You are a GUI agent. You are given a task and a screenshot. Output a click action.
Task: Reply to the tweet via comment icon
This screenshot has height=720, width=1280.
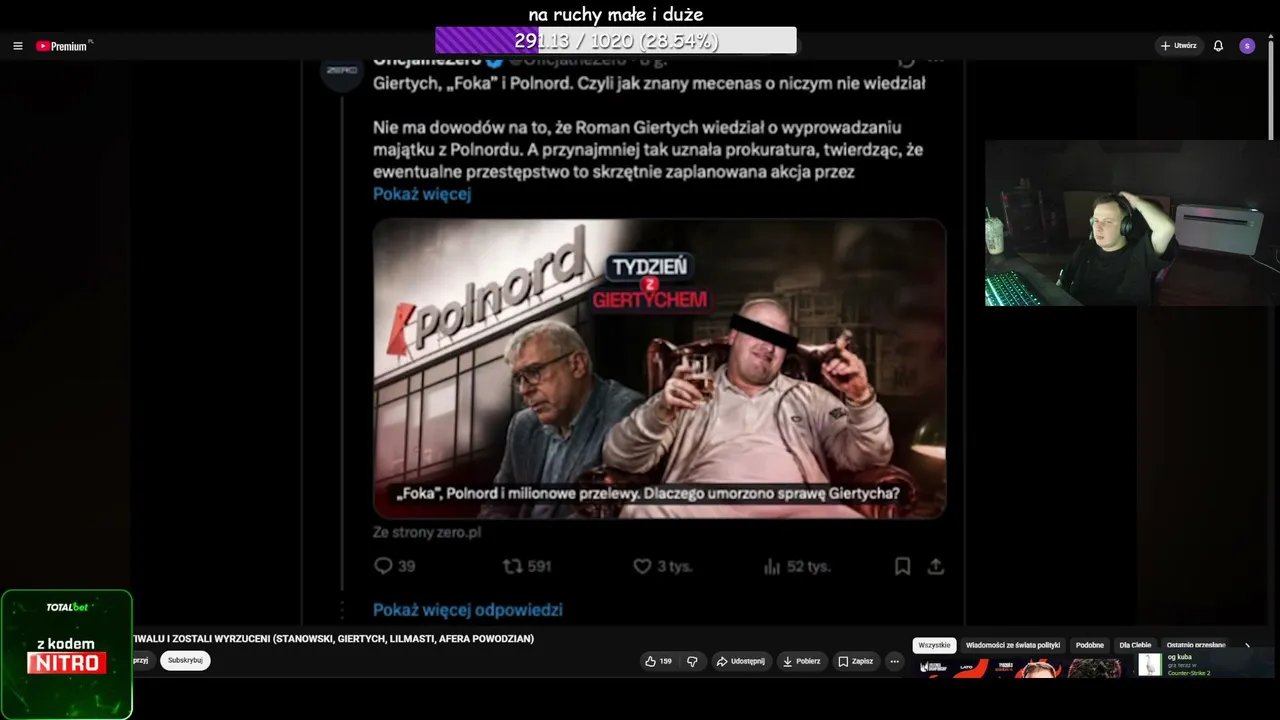[394, 566]
